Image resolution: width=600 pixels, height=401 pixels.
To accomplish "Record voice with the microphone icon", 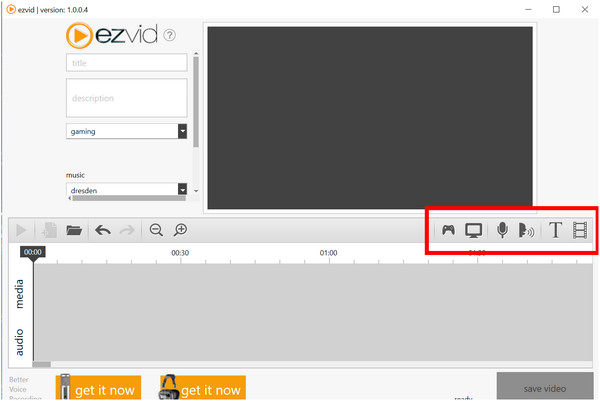I will (x=502, y=230).
